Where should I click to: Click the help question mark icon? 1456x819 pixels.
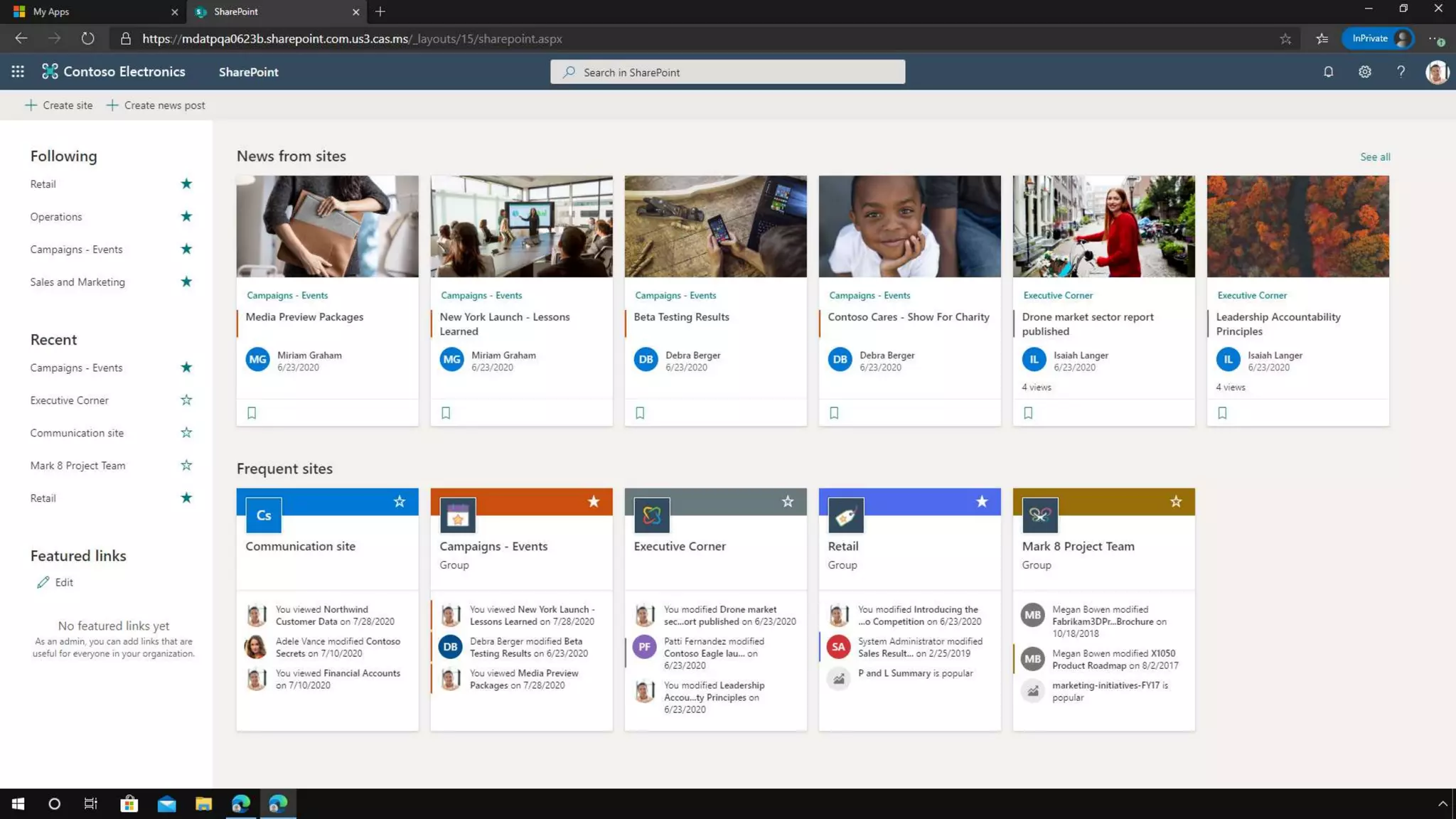(1401, 72)
